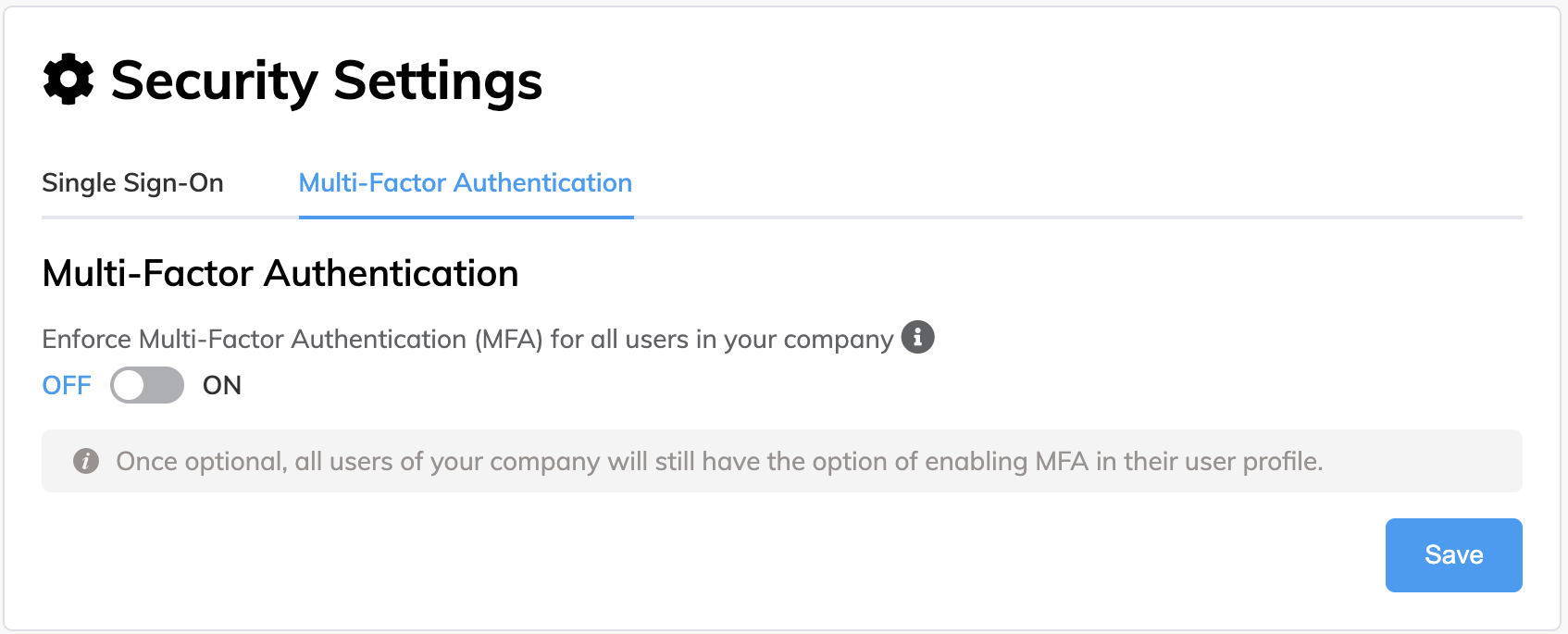This screenshot has width=1568, height=634.
Task: Click the circled info symbol after 'your company'
Action: pos(917,337)
